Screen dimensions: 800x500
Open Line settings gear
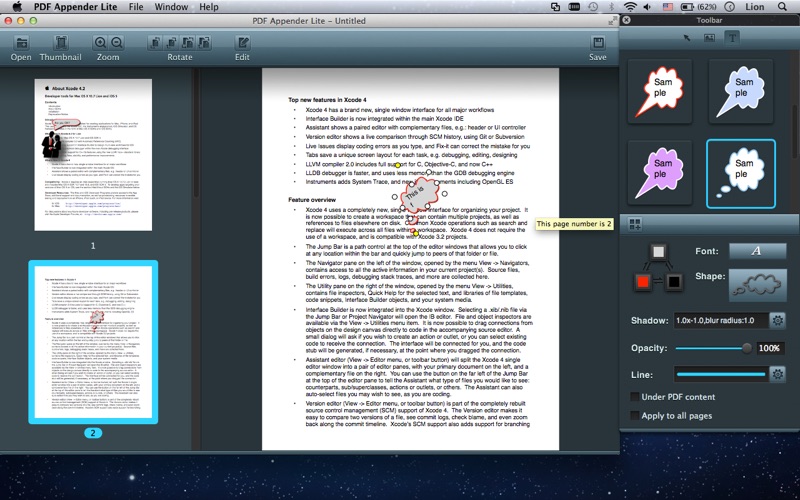[778, 374]
